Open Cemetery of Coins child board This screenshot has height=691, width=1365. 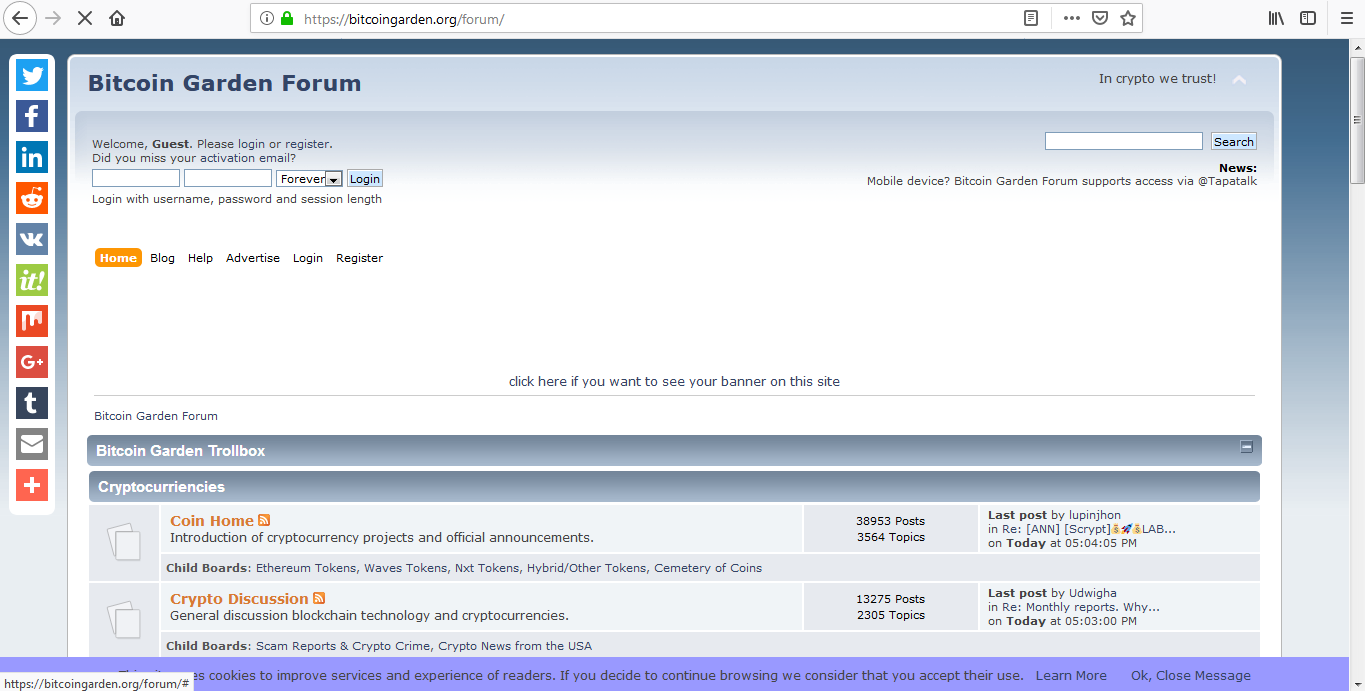(708, 568)
